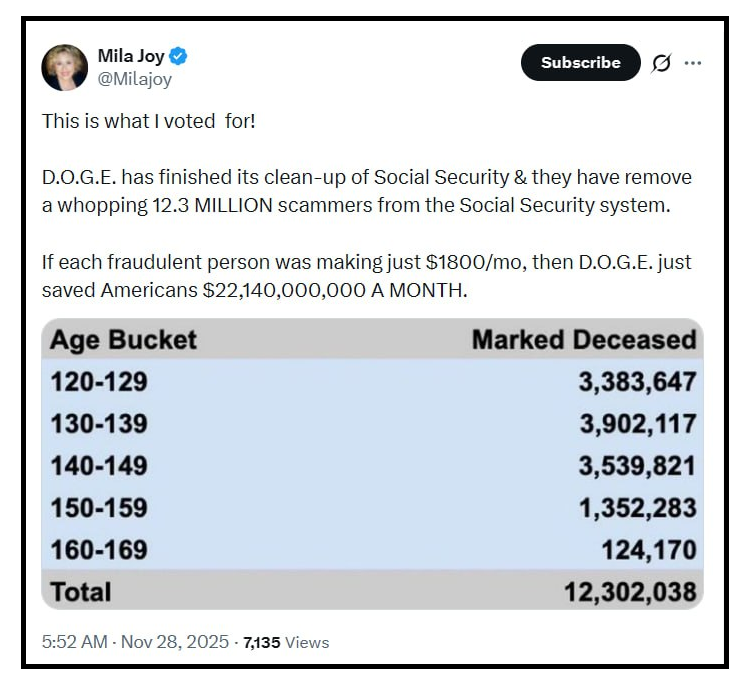
Task: Open the three-dot more options menu
Action: click(x=693, y=63)
